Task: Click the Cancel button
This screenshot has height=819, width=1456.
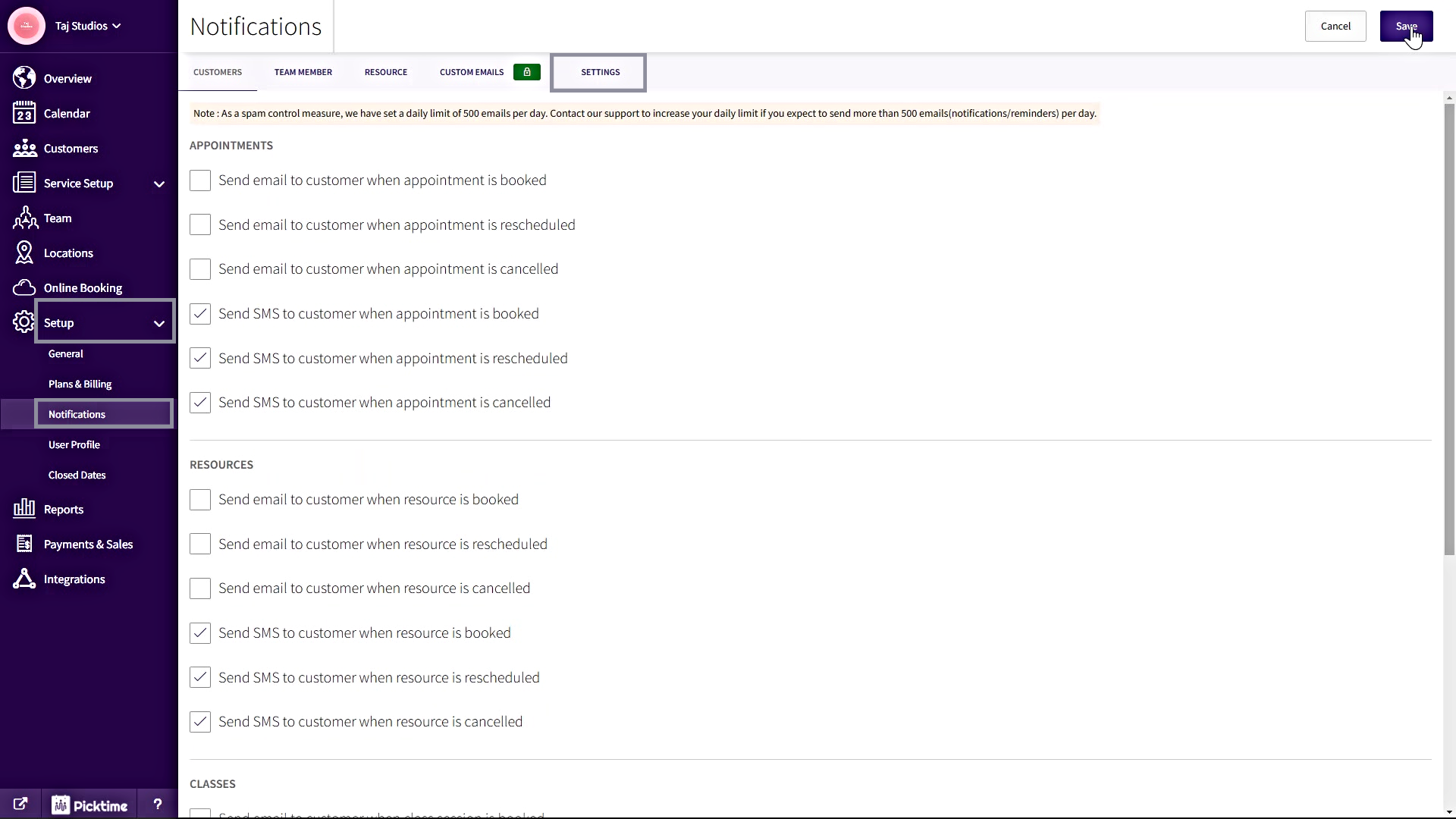Action: [1335, 26]
